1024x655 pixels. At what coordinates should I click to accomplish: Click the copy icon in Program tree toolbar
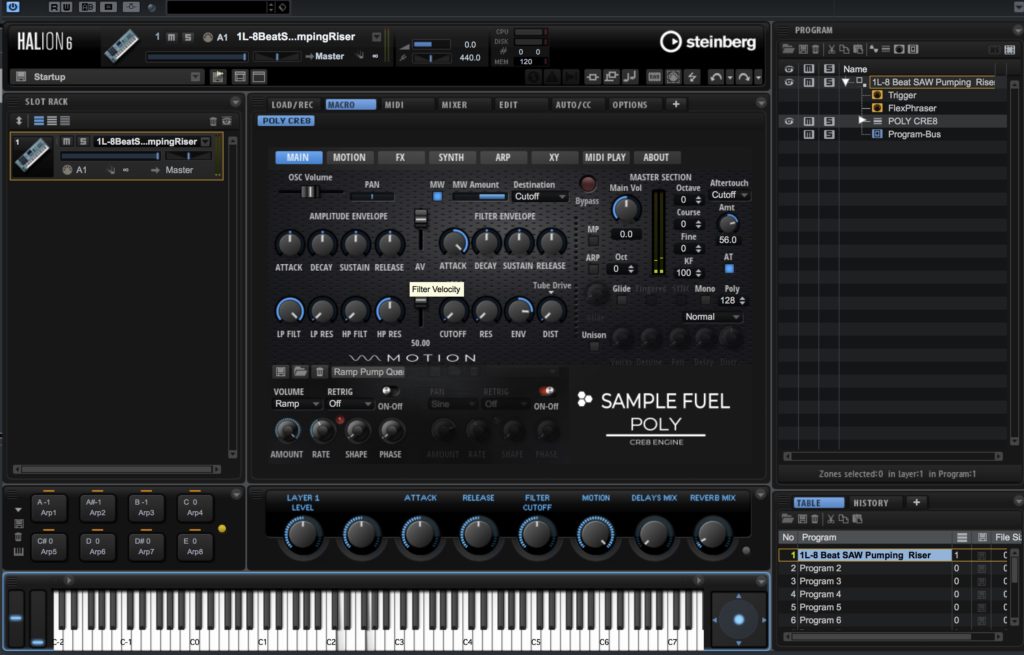(x=844, y=50)
